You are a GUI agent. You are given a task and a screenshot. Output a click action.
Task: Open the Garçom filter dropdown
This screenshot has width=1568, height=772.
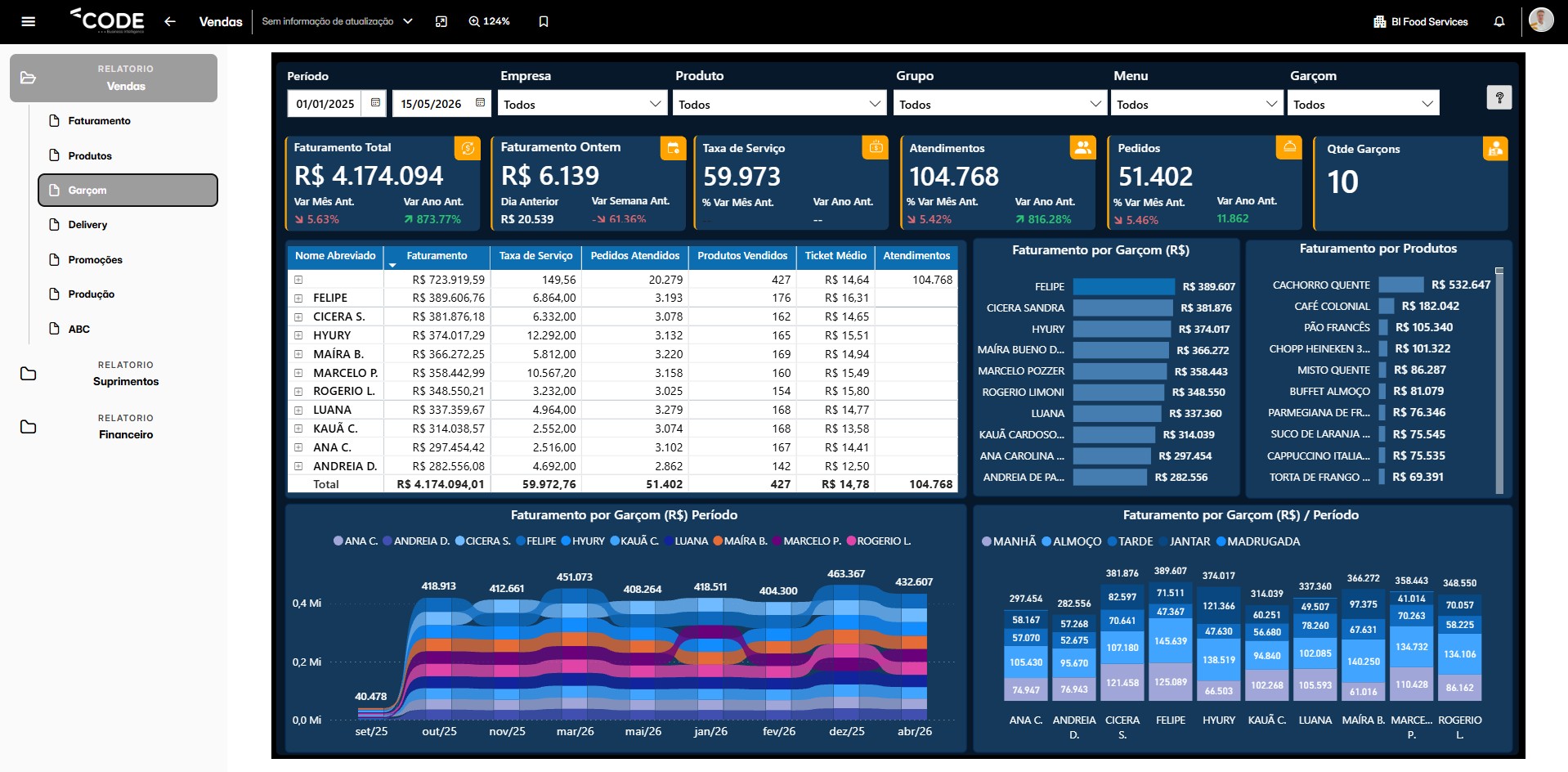1363,104
